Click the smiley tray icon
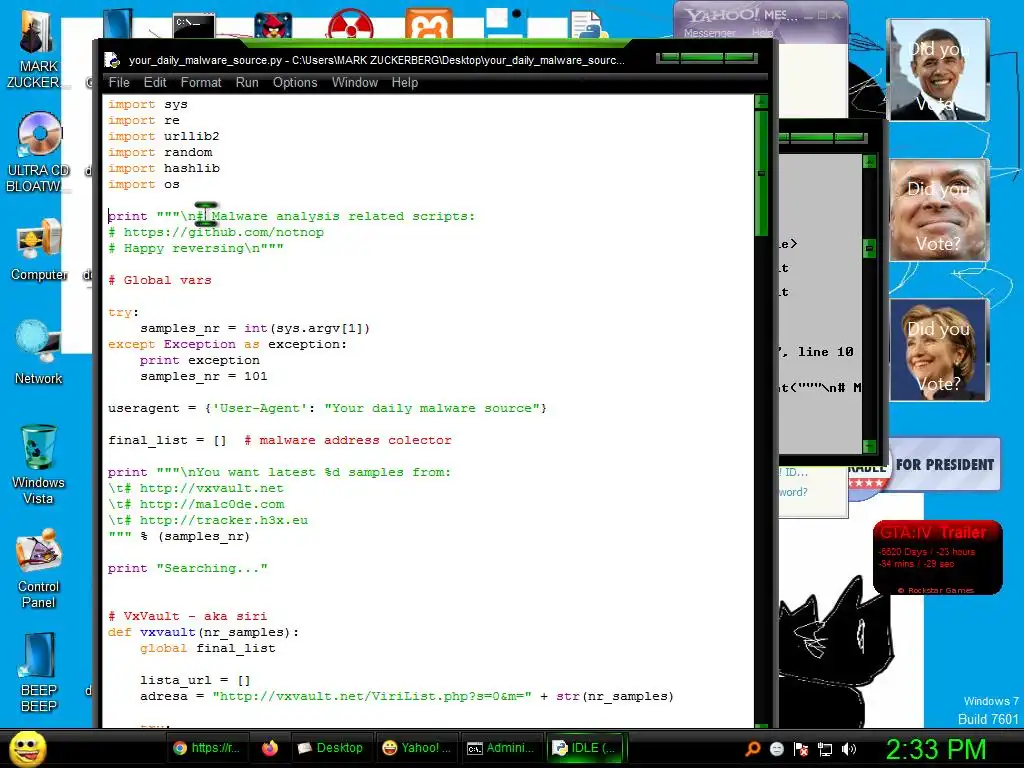 coord(776,748)
